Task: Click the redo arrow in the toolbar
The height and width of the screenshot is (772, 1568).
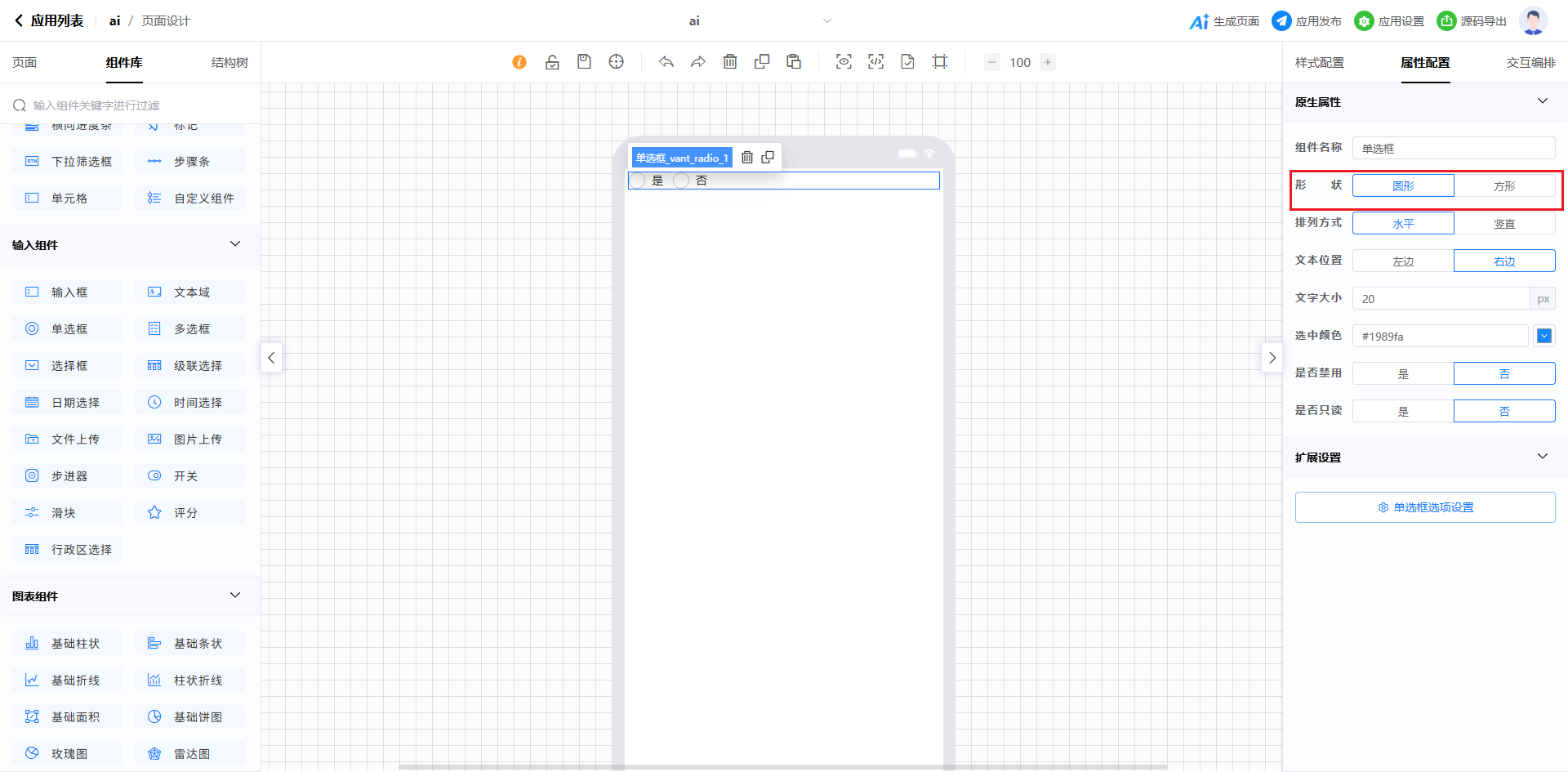Action: coord(697,62)
